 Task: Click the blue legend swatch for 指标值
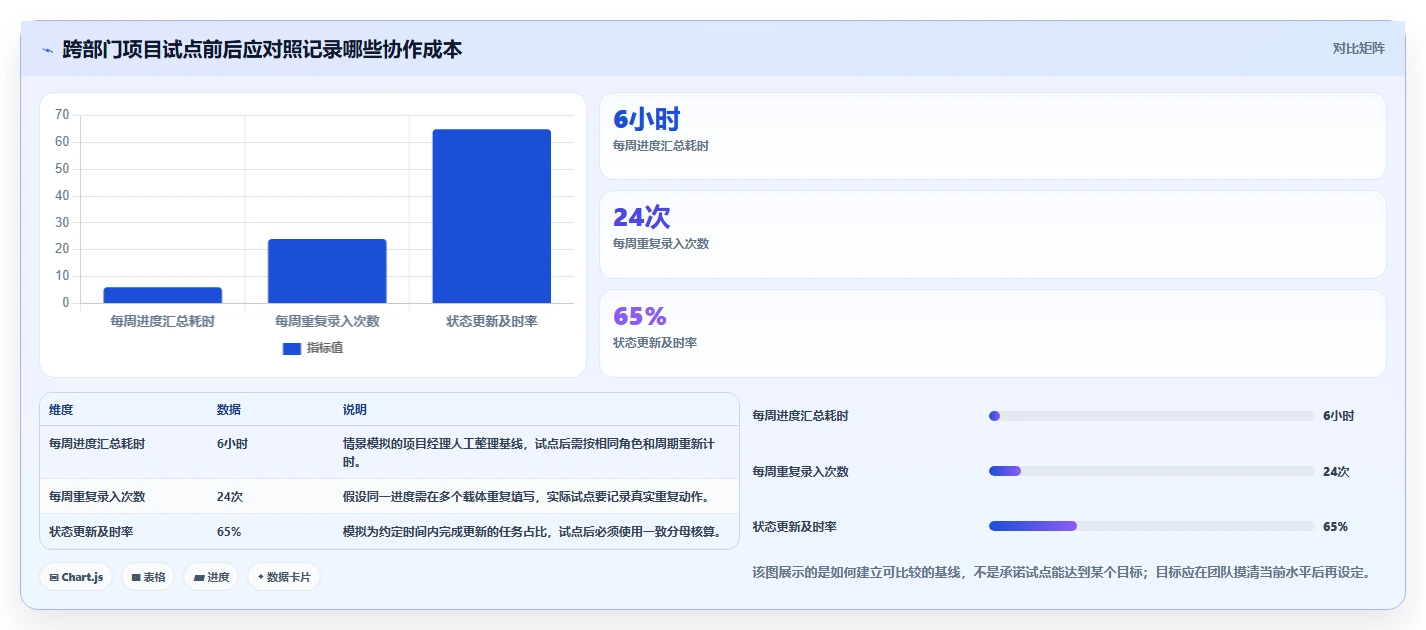pyautogui.click(x=292, y=348)
